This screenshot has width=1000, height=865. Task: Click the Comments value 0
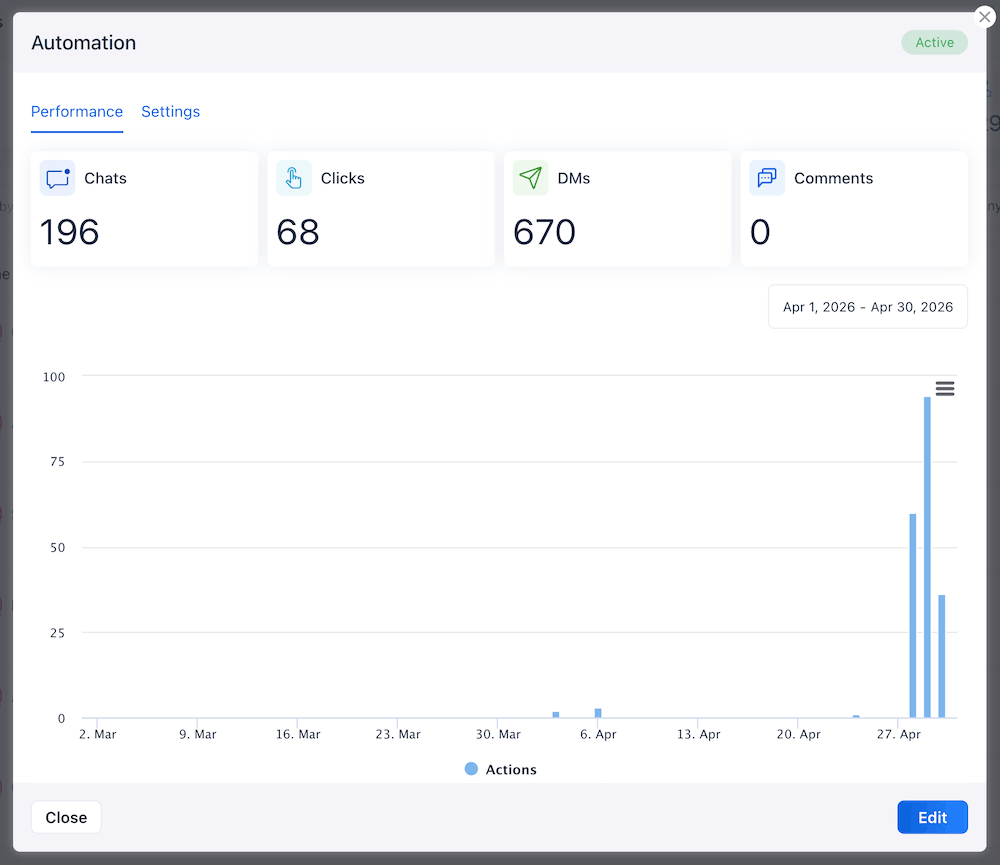pos(760,232)
